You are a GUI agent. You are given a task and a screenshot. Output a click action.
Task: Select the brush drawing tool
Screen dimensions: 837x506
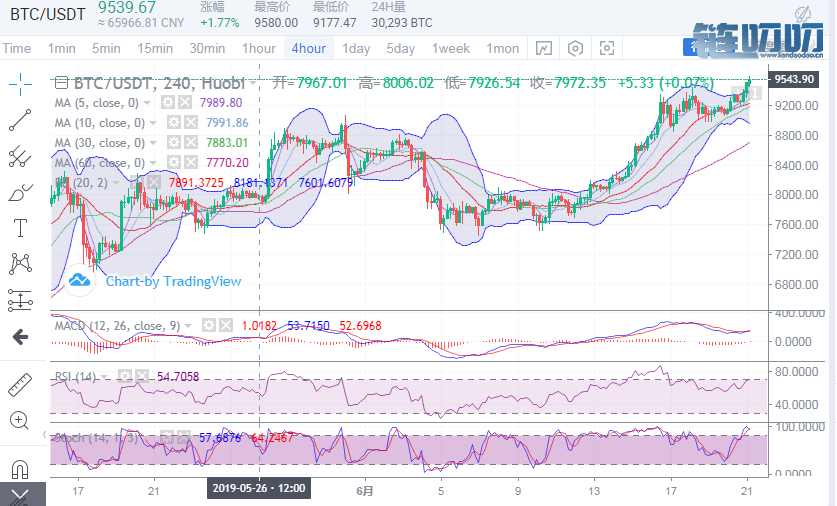pos(20,192)
